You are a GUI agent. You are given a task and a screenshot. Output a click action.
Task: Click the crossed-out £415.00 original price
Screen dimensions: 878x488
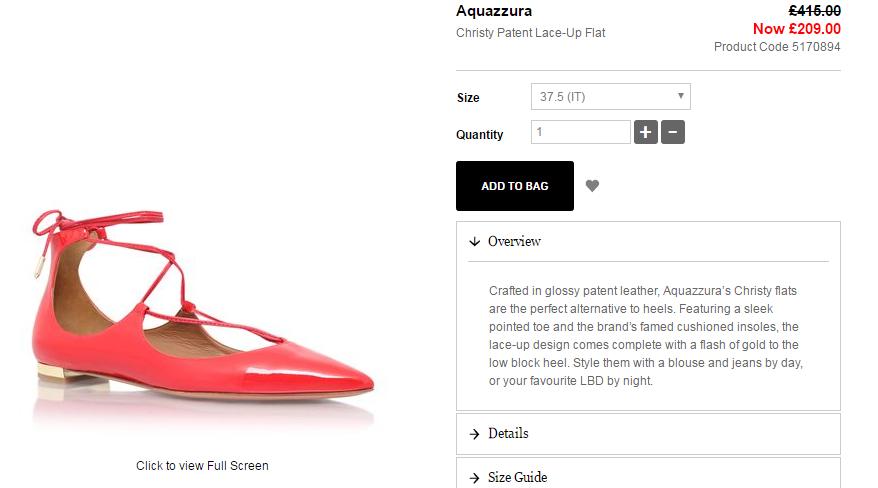pos(814,11)
